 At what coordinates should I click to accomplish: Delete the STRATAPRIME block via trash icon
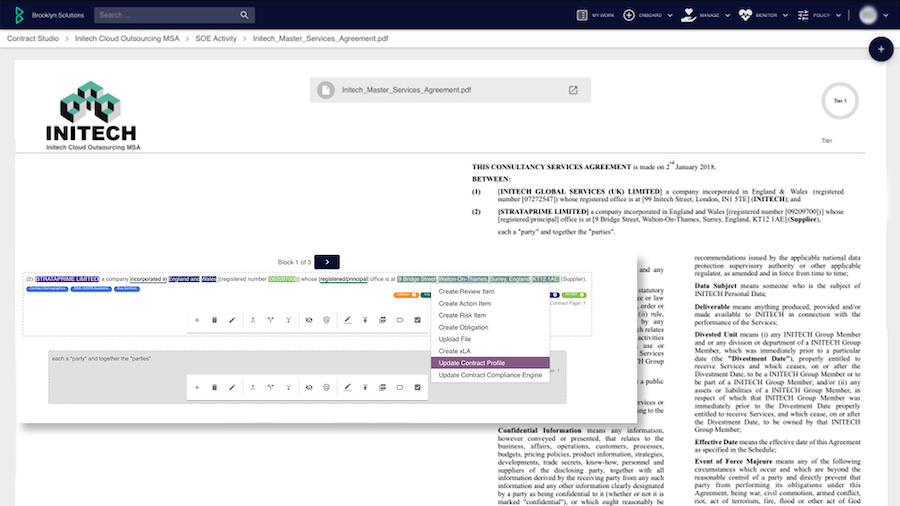click(215, 320)
